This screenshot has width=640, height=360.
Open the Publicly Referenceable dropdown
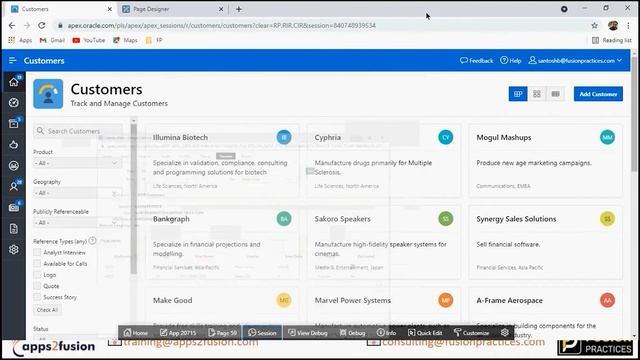tap(78, 222)
